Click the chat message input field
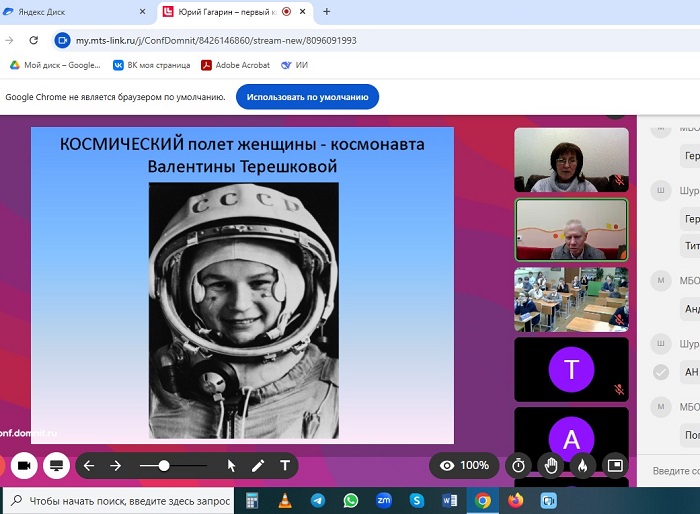 [x=674, y=470]
